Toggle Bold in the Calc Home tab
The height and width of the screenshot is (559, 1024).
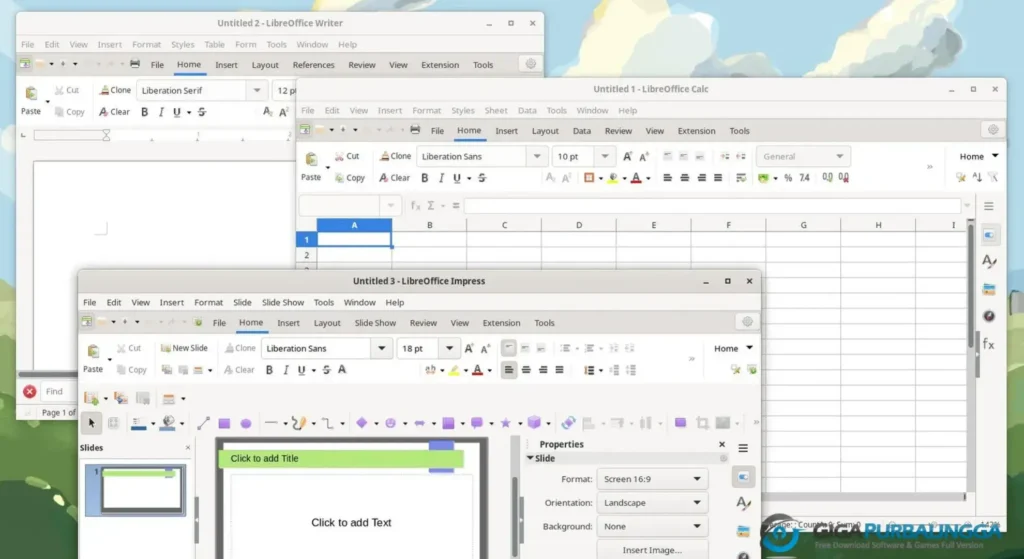pos(424,178)
